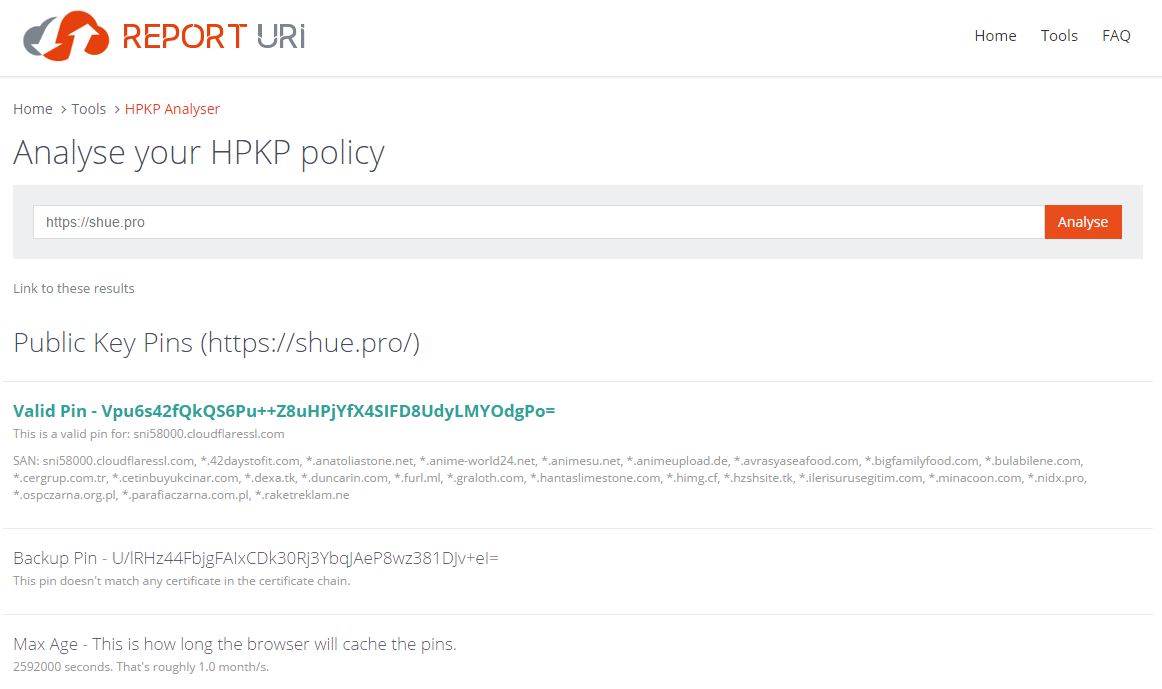Viewport: 1162px width, 689px height.
Task: Click the green Valid Pin hash line
Action: click(x=284, y=411)
